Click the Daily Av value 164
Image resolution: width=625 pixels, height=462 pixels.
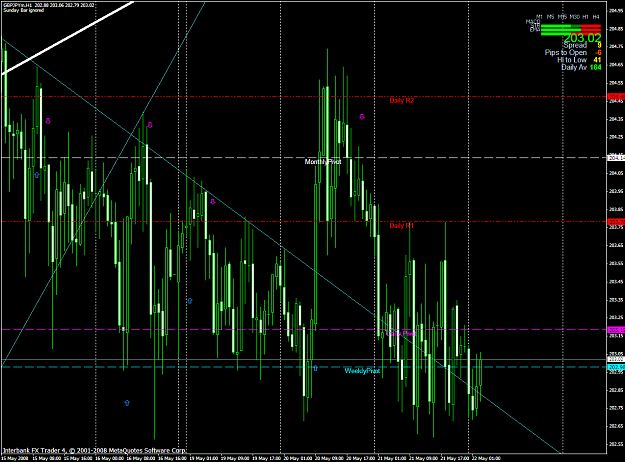(596, 67)
